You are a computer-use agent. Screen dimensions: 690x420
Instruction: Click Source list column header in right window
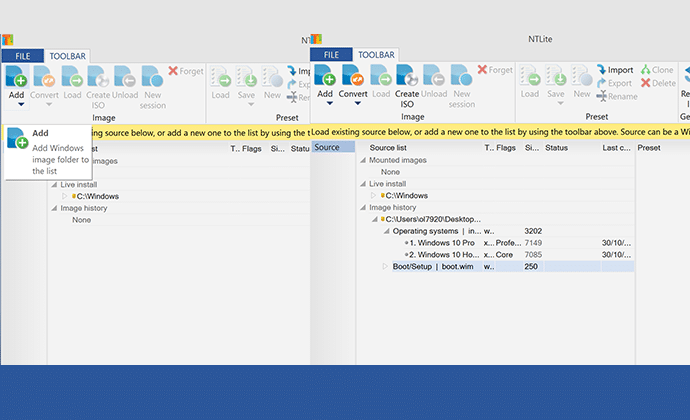click(x=388, y=148)
